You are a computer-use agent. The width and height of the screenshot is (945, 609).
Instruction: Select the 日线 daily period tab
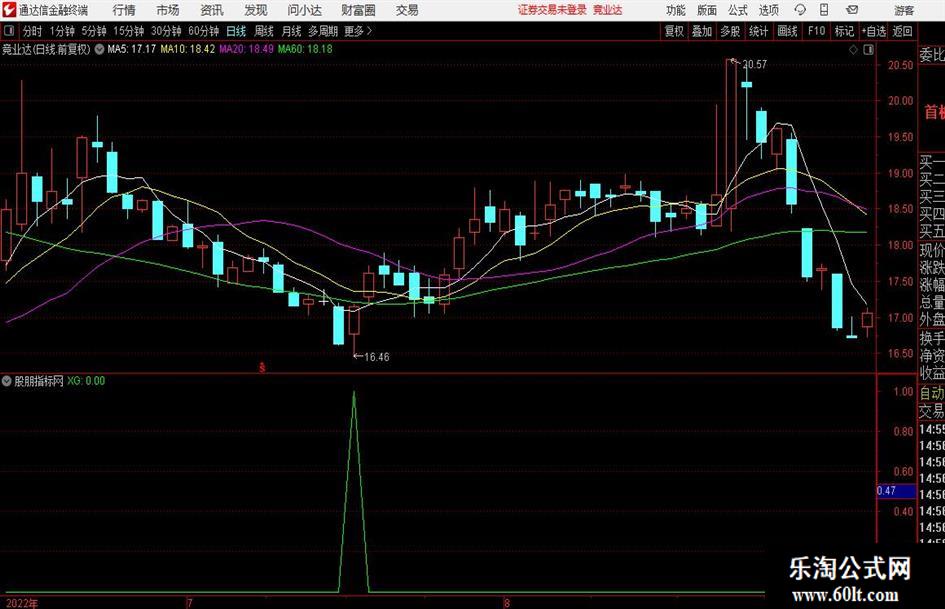236,31
